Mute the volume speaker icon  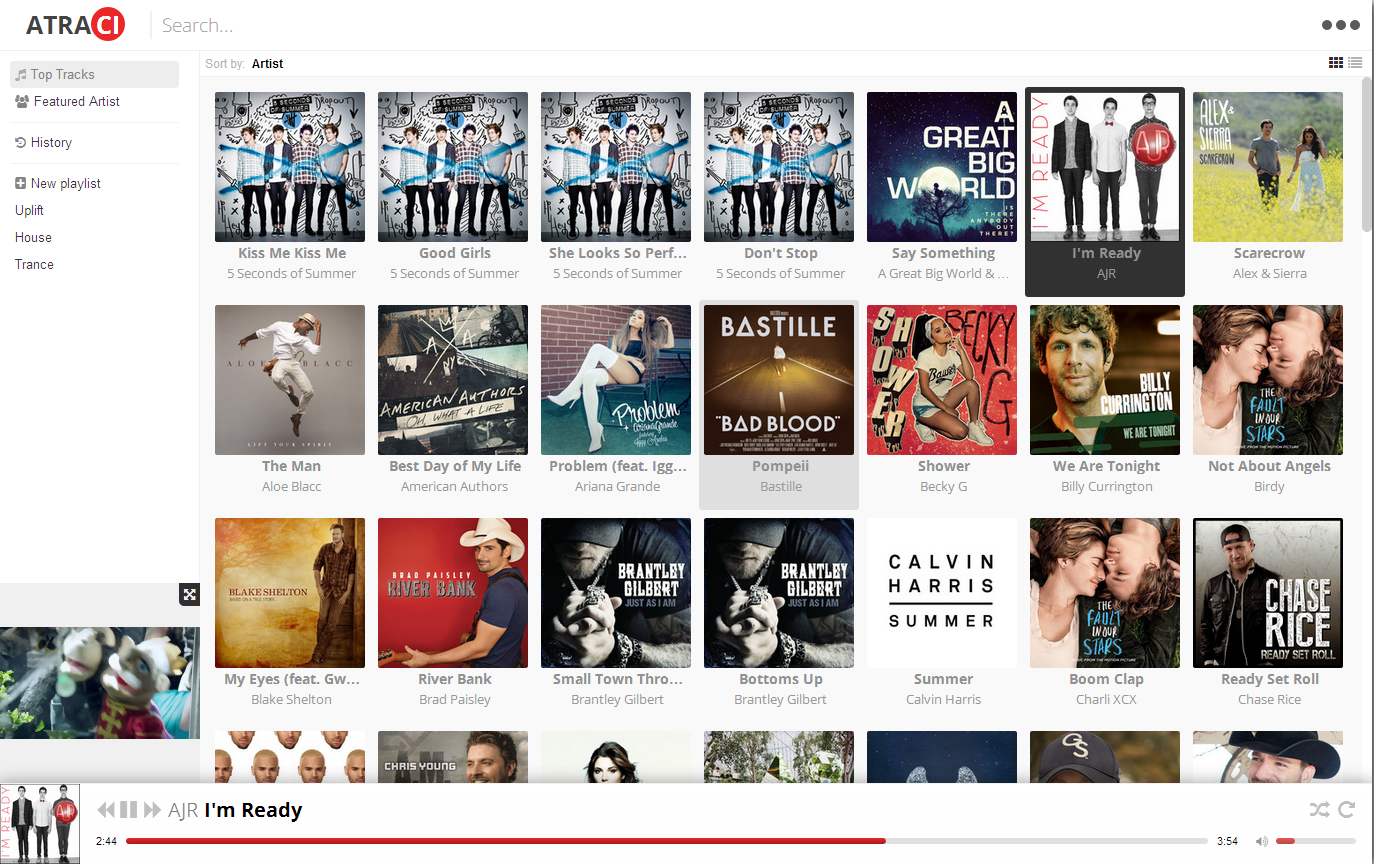1262,841
